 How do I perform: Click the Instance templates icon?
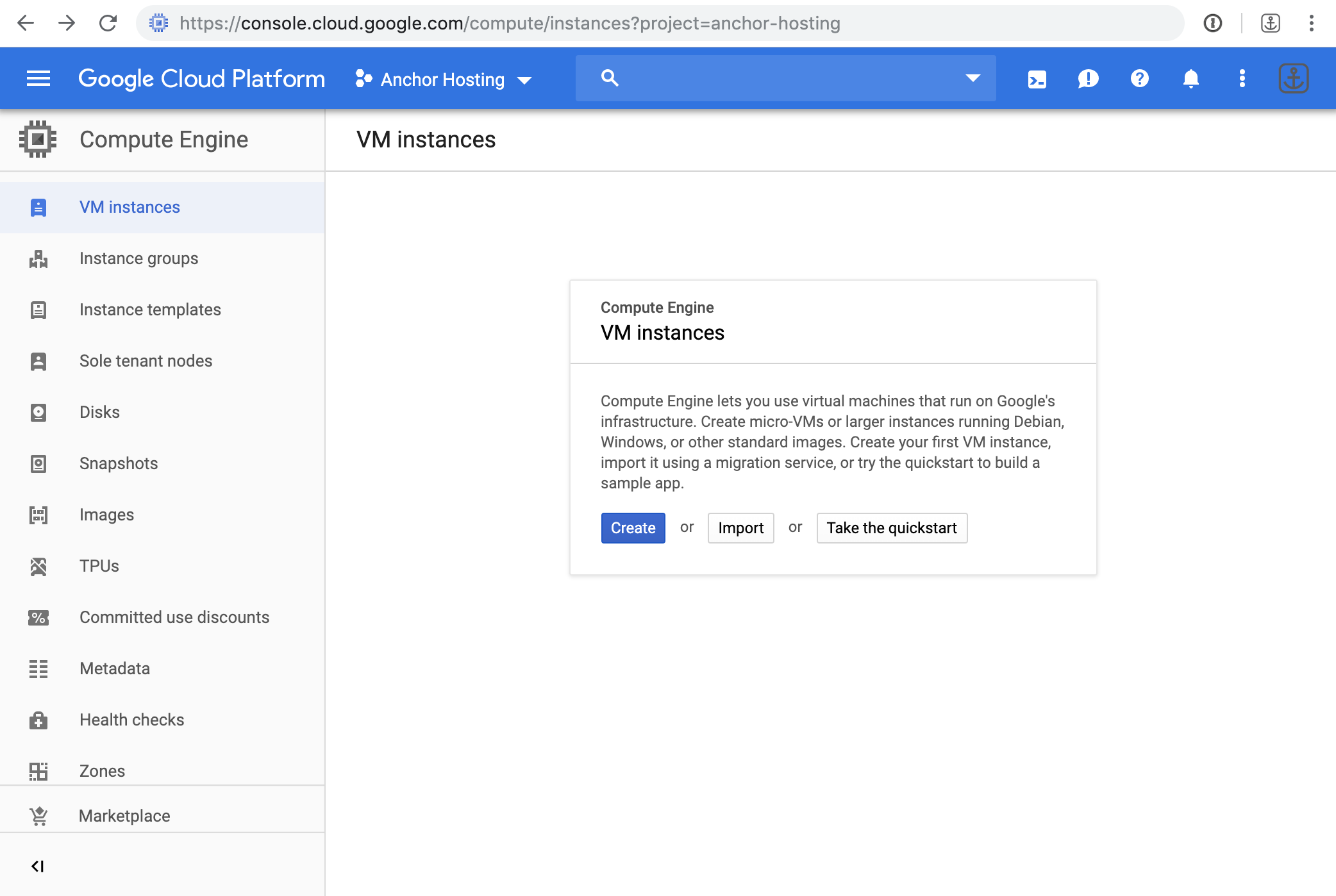38,310
